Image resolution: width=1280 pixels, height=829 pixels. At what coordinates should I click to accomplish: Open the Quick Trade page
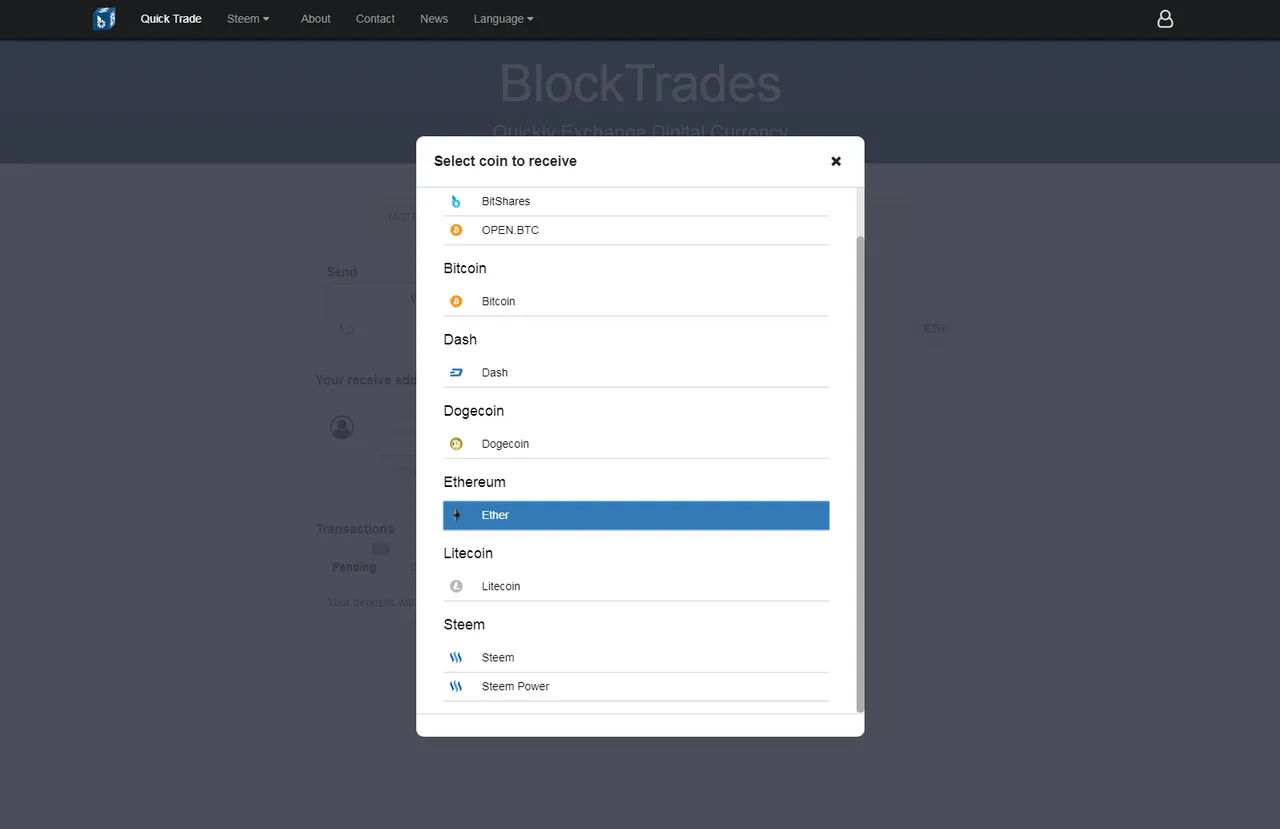coord(171,19)
